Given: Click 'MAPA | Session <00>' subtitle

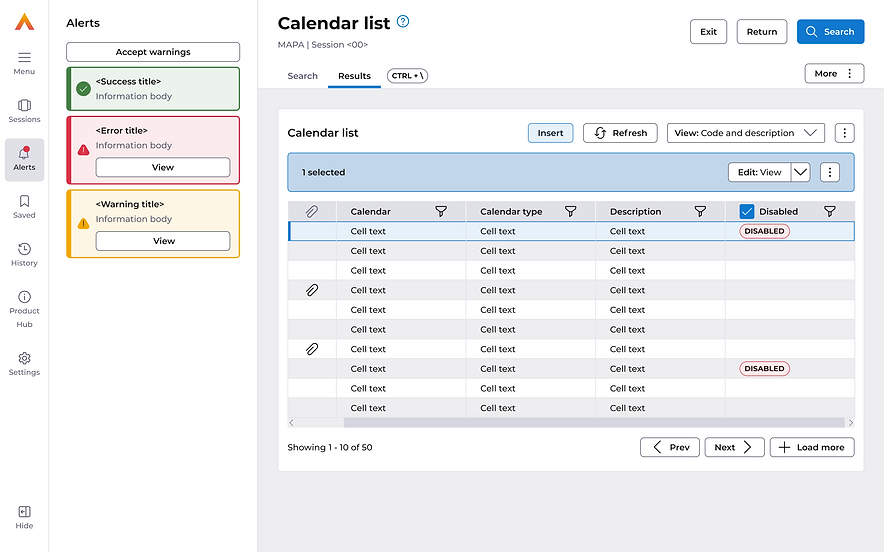Looking at the screenshot, I should pyautogui.click(x=322, y=45).
